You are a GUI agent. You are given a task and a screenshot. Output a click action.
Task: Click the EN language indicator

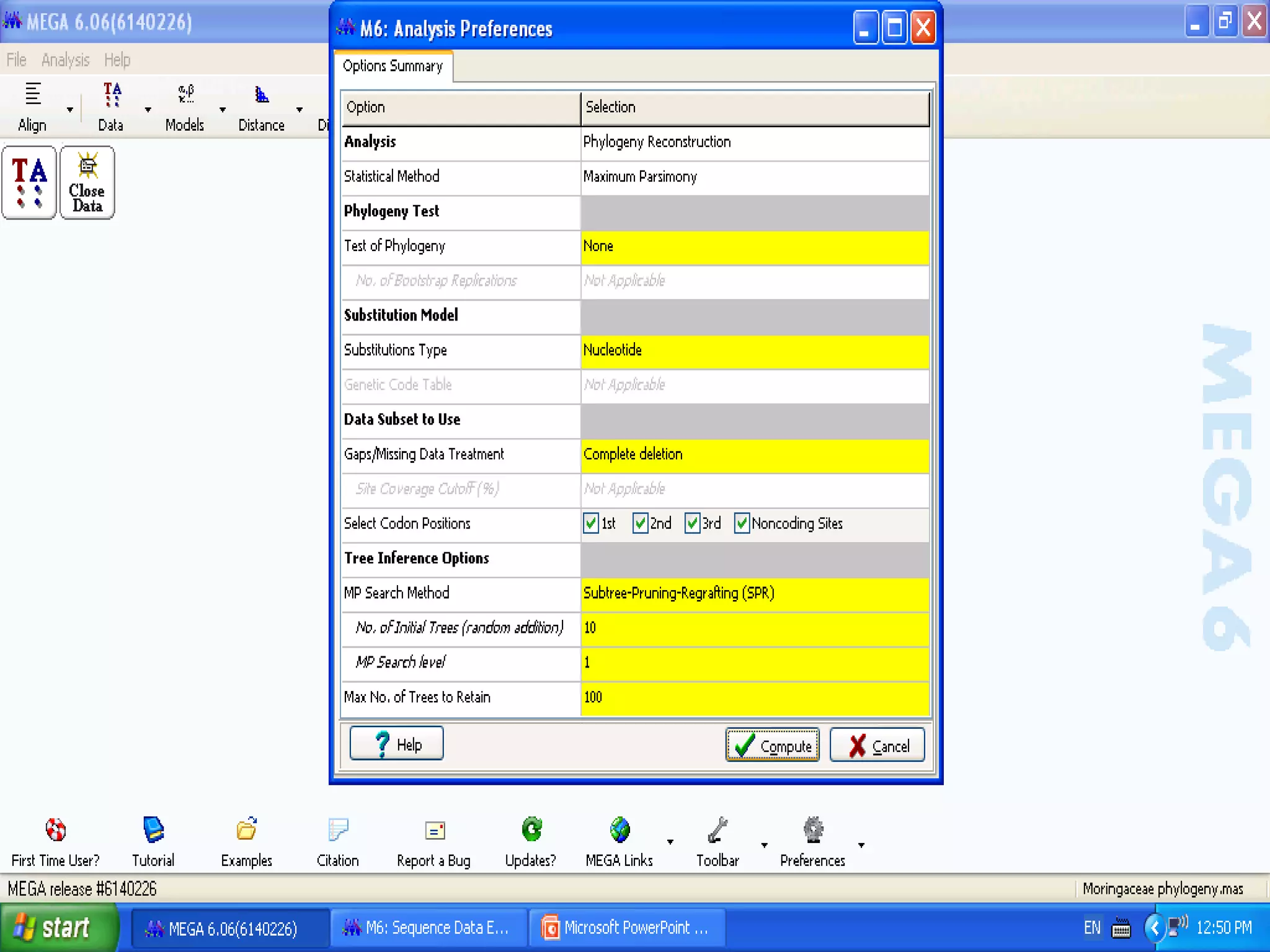(1092, 928)
